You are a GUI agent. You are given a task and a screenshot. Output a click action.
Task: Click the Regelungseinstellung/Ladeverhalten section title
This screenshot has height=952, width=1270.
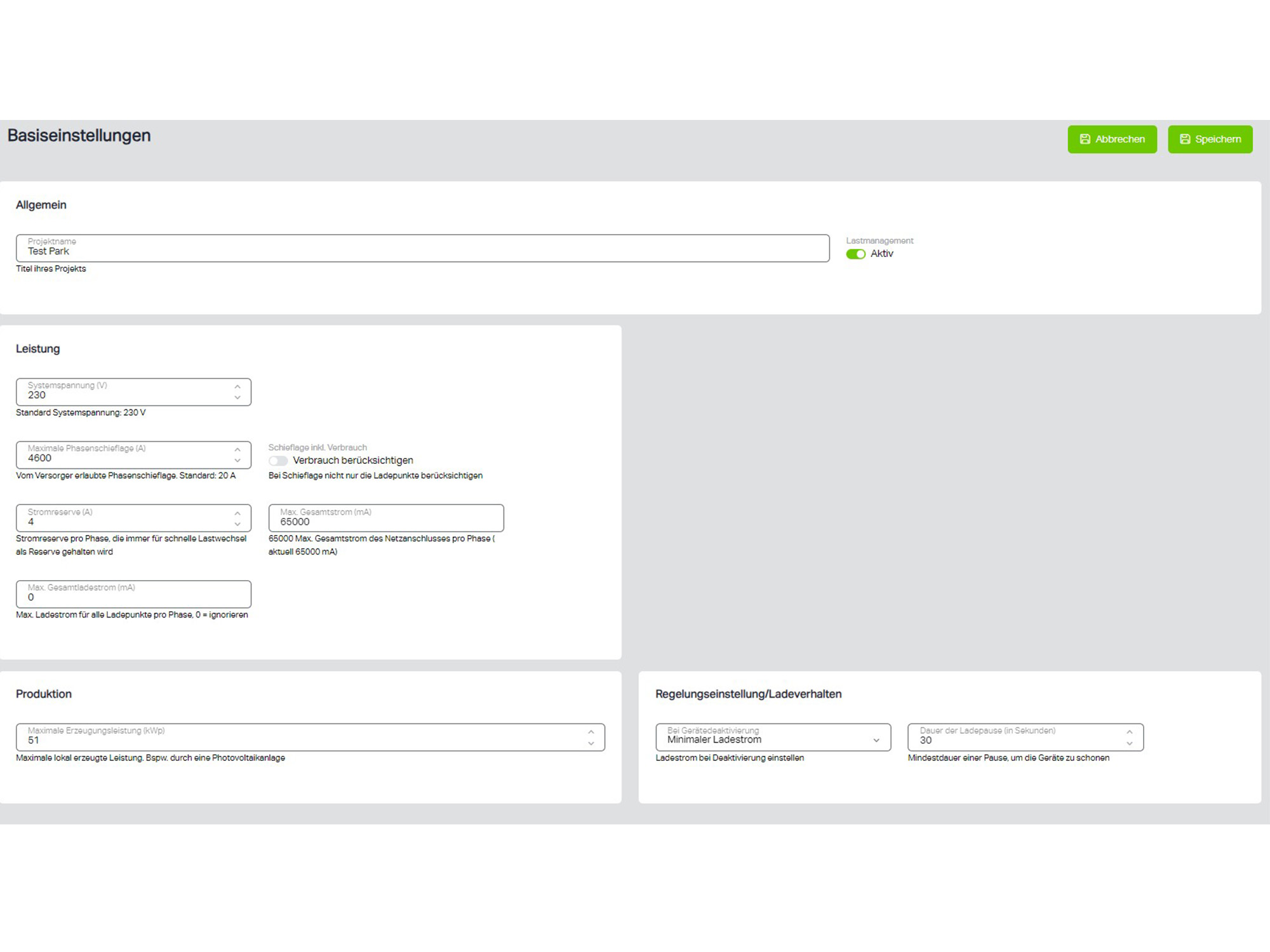point(749,694)
